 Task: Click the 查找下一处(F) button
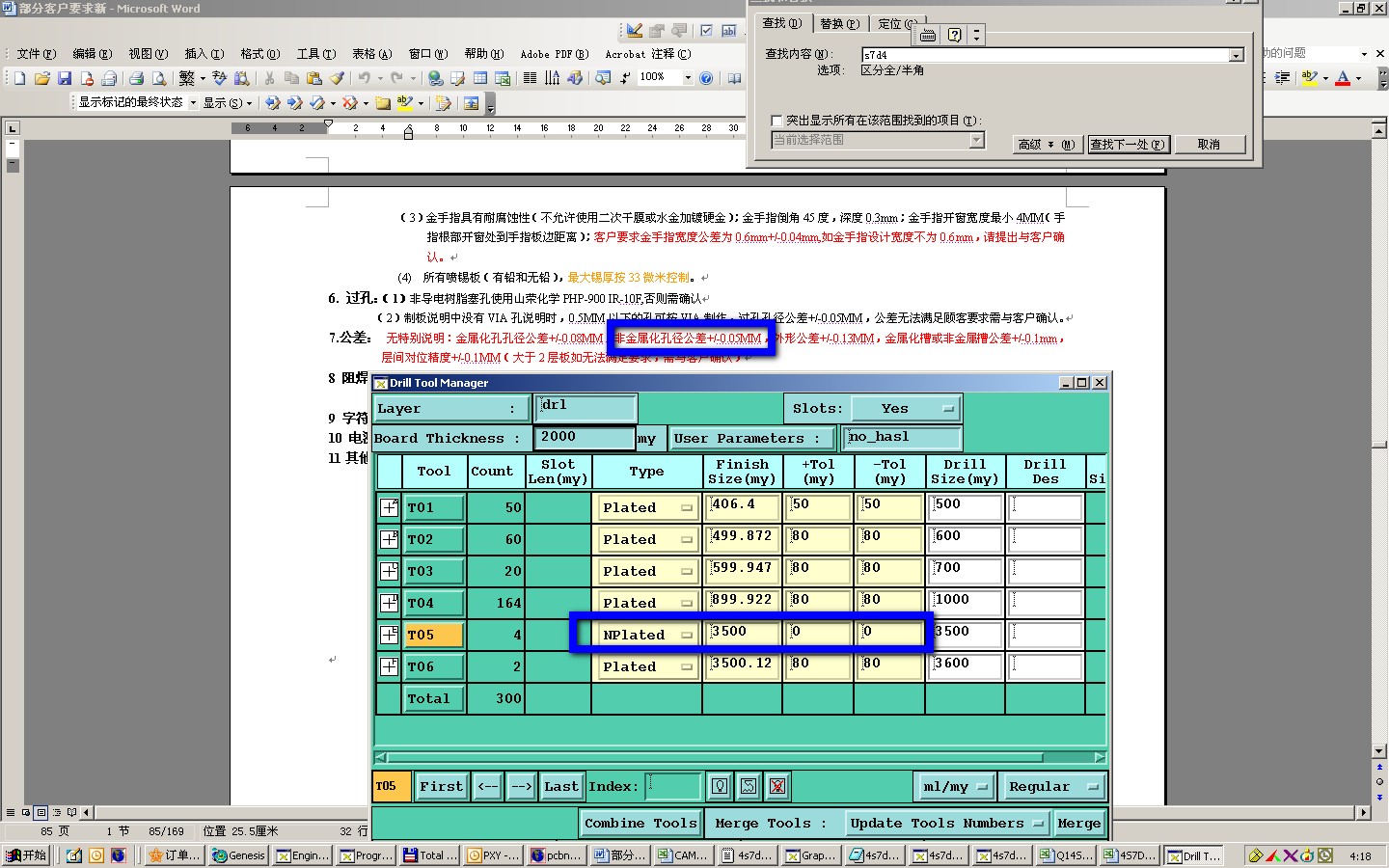[x=1129, y=145]
